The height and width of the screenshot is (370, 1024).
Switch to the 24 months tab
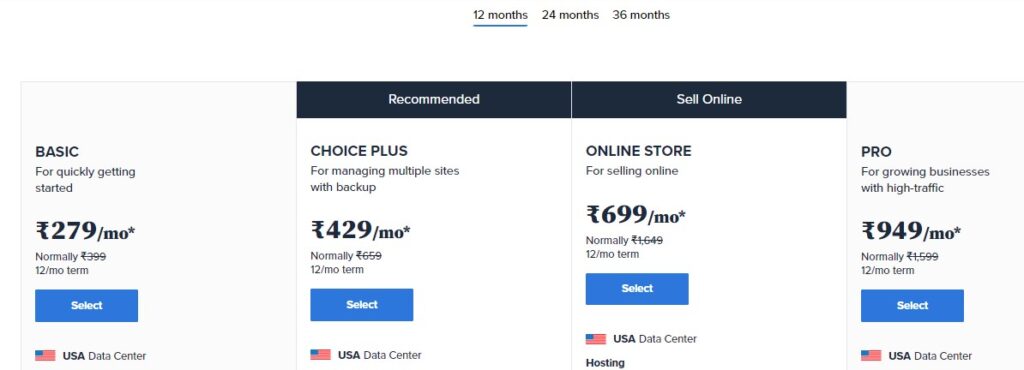pyautogui.click(x=570, y=15)
